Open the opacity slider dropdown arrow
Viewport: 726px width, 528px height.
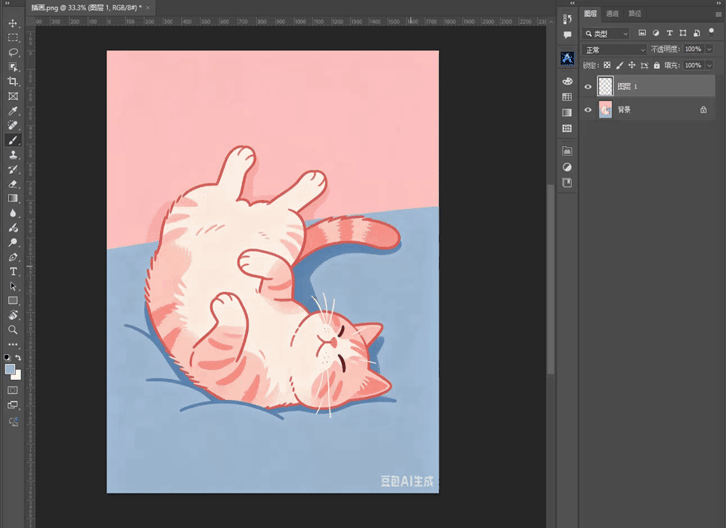[x=709, y=49]
